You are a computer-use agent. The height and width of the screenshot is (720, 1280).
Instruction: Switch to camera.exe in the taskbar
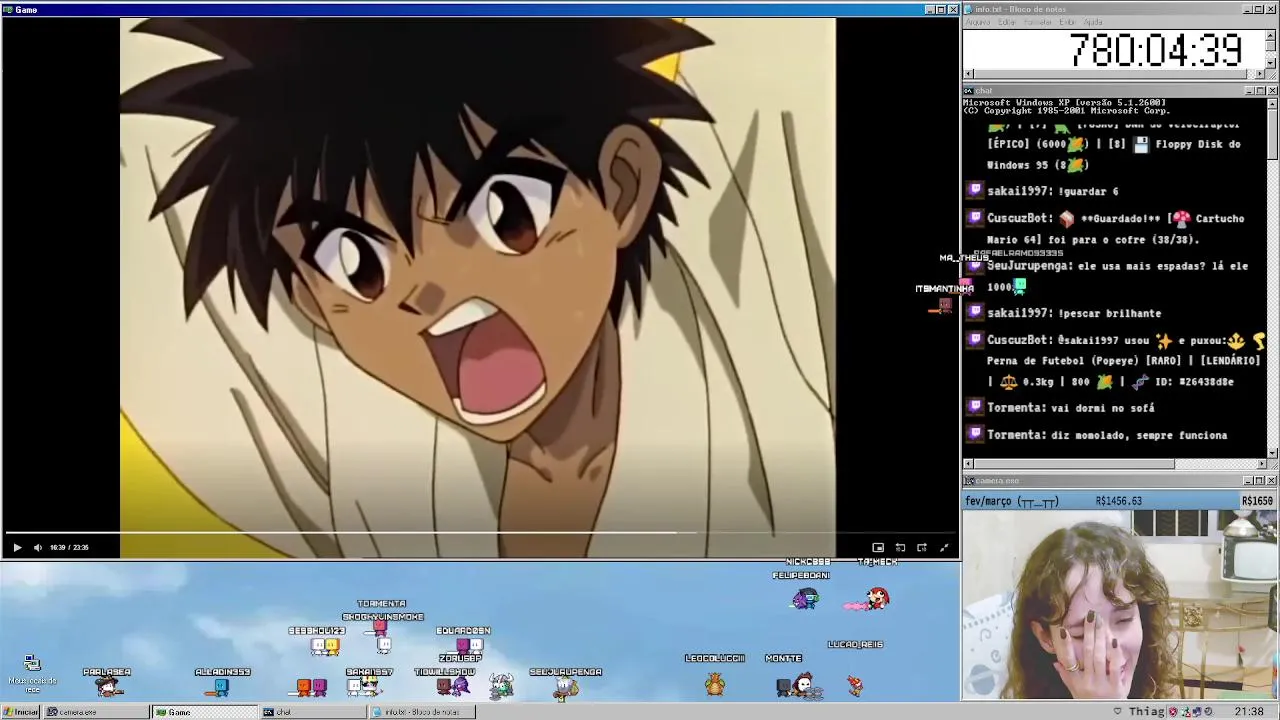(x=95, y=712)
